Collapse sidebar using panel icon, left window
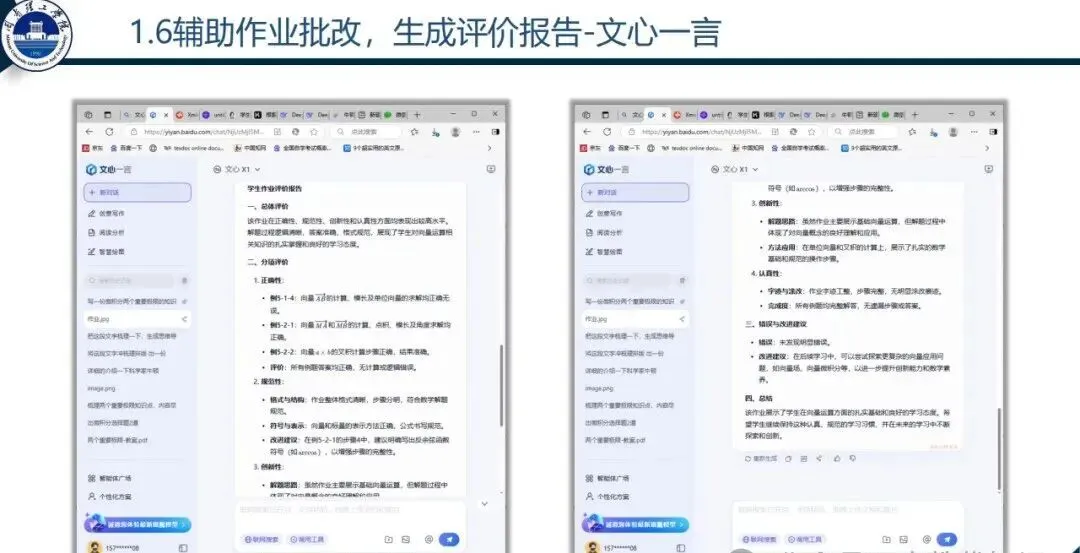The width and height of the screenshot is (1080, 553). (x=183, y=548)
